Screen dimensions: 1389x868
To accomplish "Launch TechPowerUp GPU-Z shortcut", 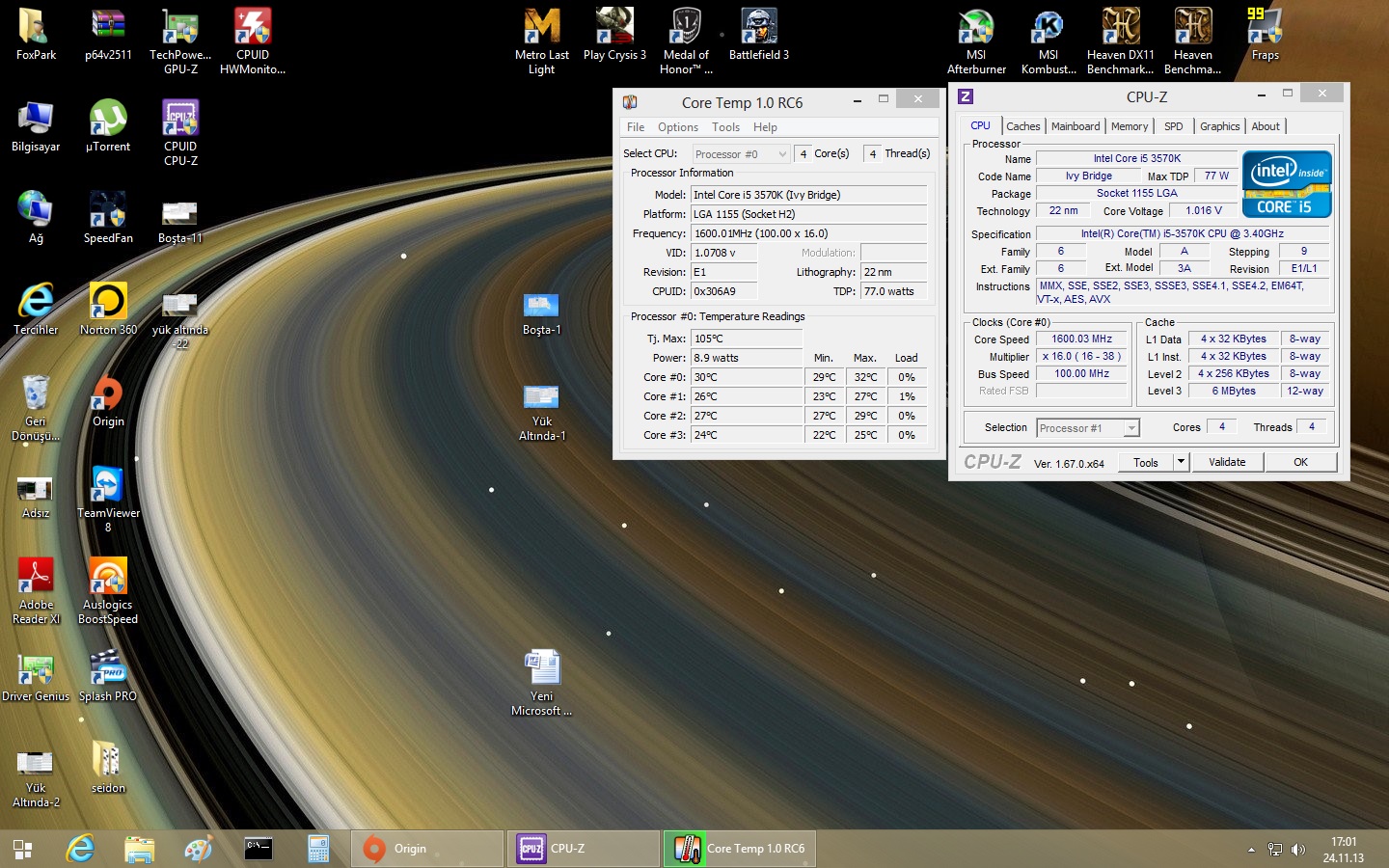I will tap(180, 29).
